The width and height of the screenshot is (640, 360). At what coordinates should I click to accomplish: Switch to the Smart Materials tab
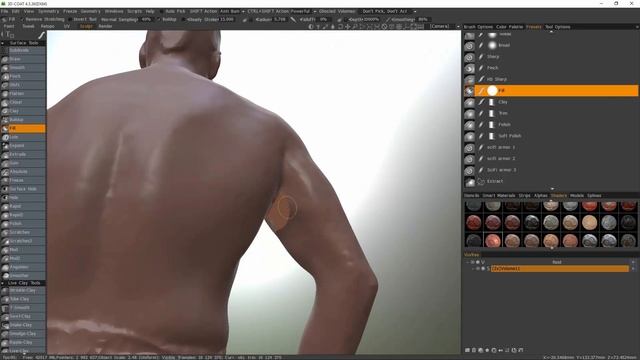(x=499, y=196)
